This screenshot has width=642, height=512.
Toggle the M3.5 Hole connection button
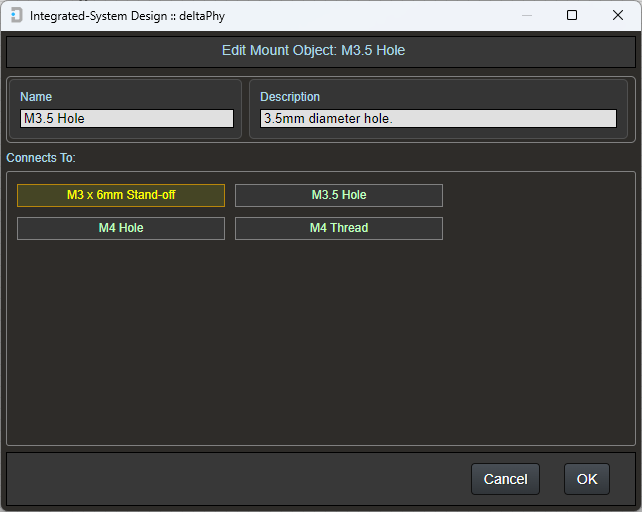pos(339,195)
